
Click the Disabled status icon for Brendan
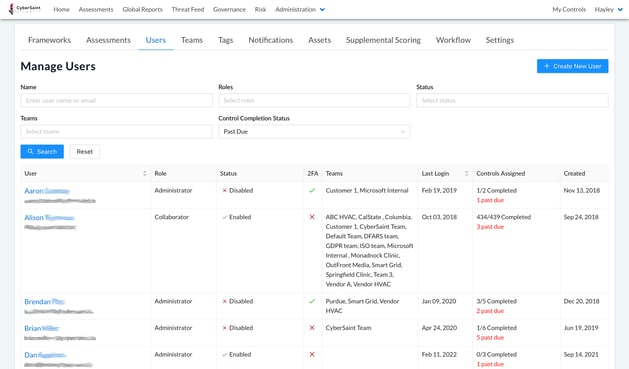coord(225,301)
